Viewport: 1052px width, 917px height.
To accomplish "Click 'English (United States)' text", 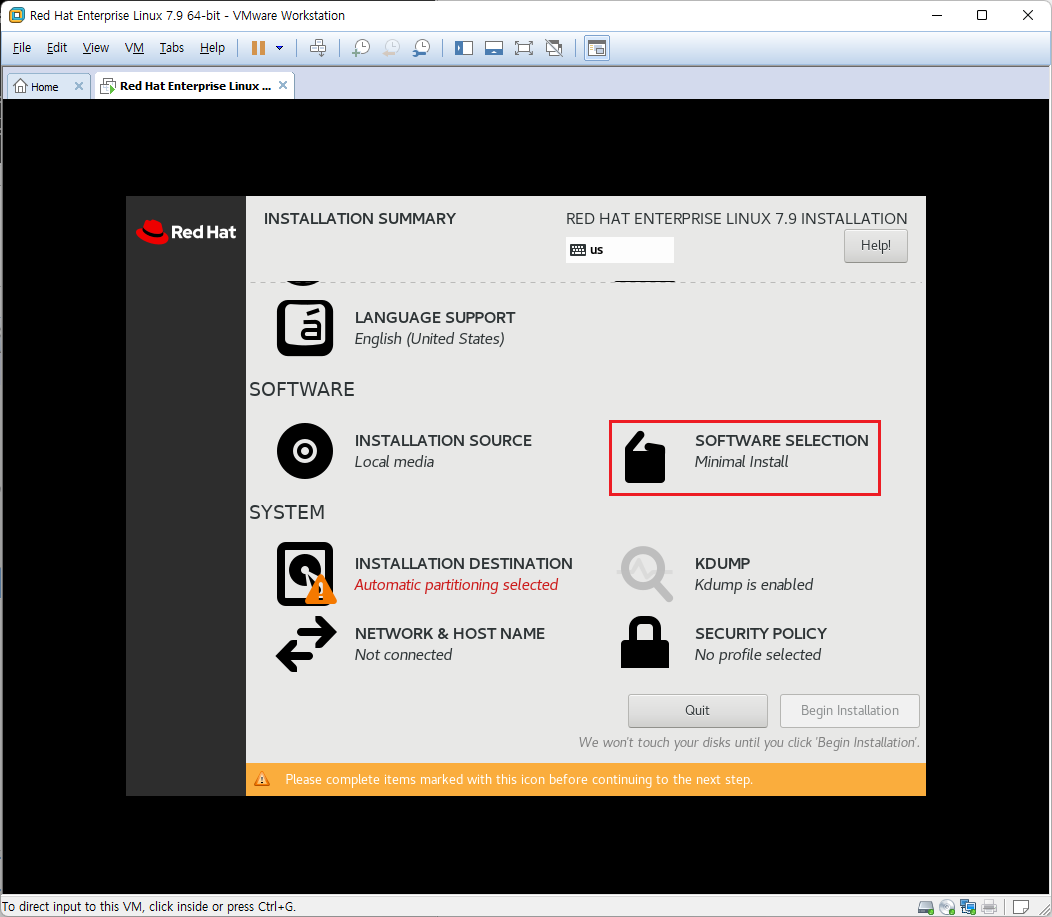I will tap(429, 339).
